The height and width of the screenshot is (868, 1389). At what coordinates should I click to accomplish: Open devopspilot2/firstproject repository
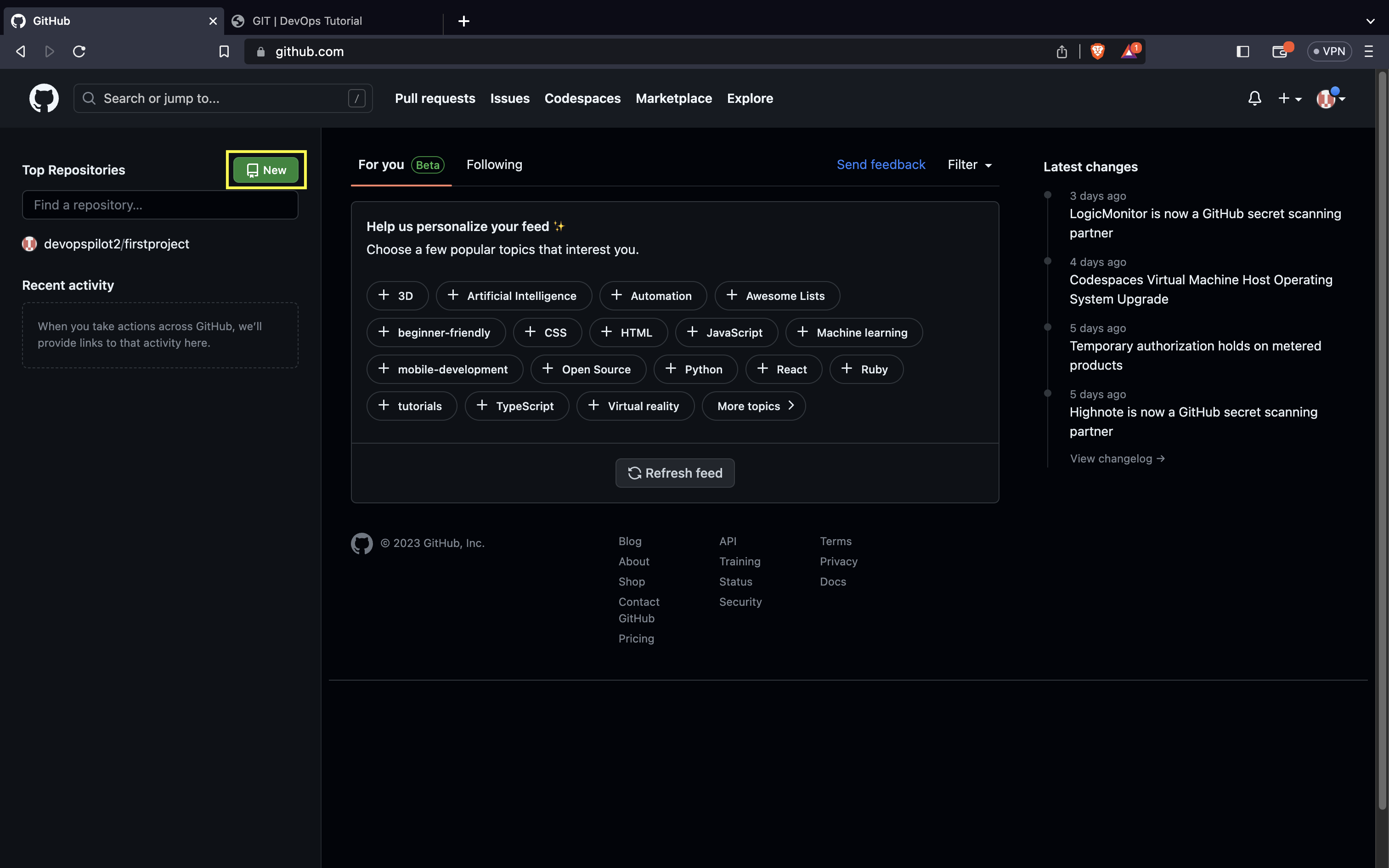pyautogui.click(x=117, y=244)
